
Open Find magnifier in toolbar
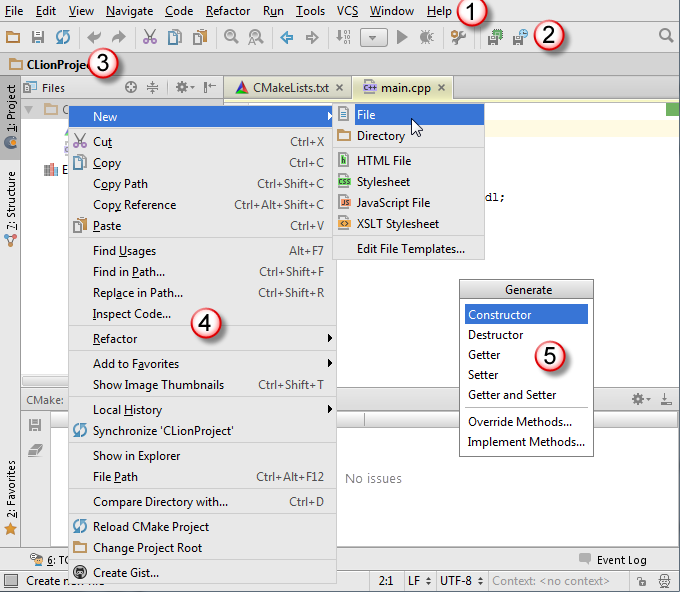click(231, 37)
